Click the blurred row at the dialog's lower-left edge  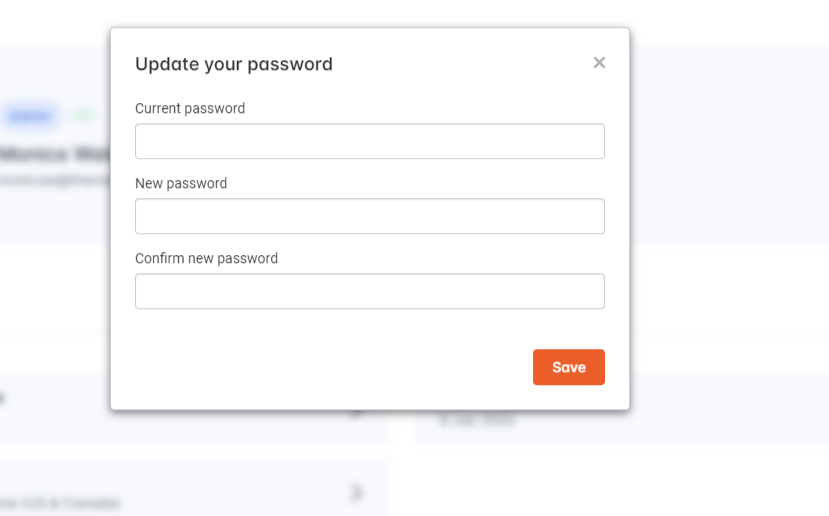50,400
